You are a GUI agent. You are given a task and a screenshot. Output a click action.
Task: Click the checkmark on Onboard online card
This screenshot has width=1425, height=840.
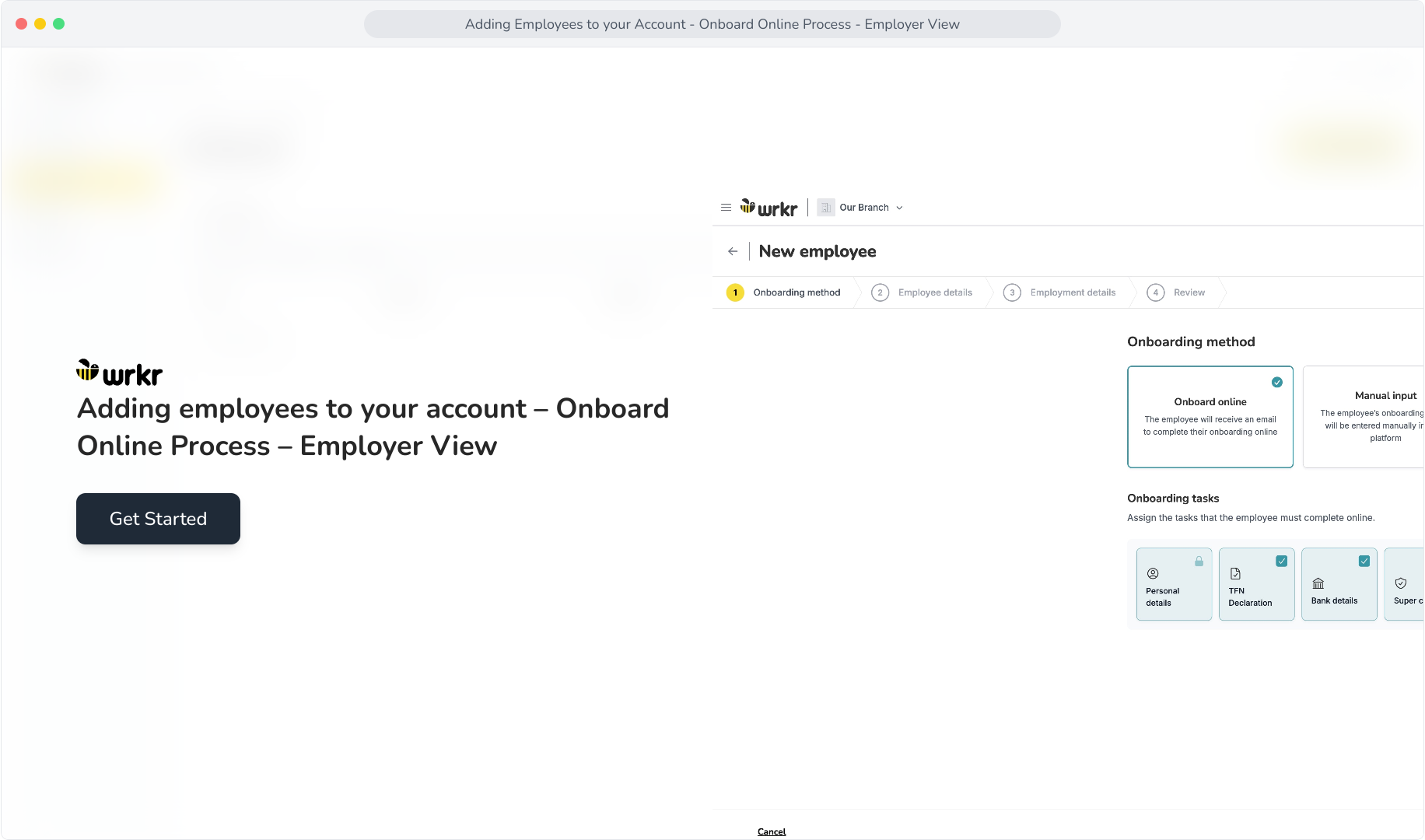coord(1277,382)
